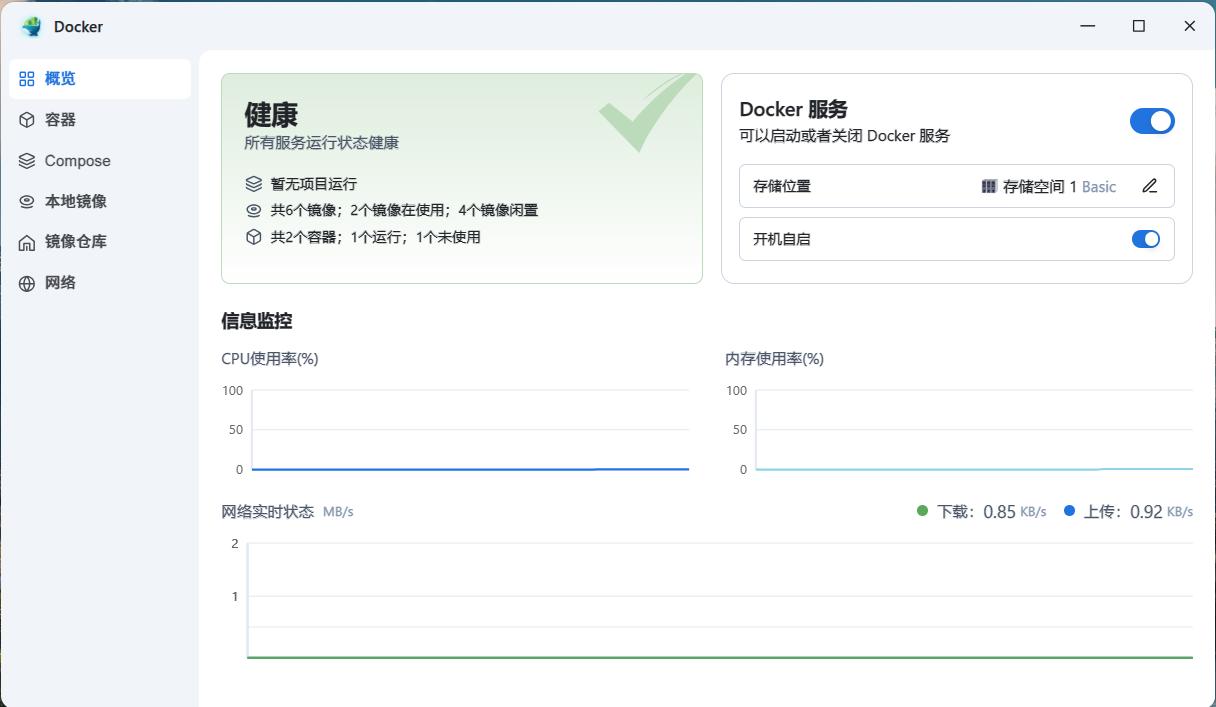
Task: Toggle the 开机自启 switch
Action: point(1146,239)
